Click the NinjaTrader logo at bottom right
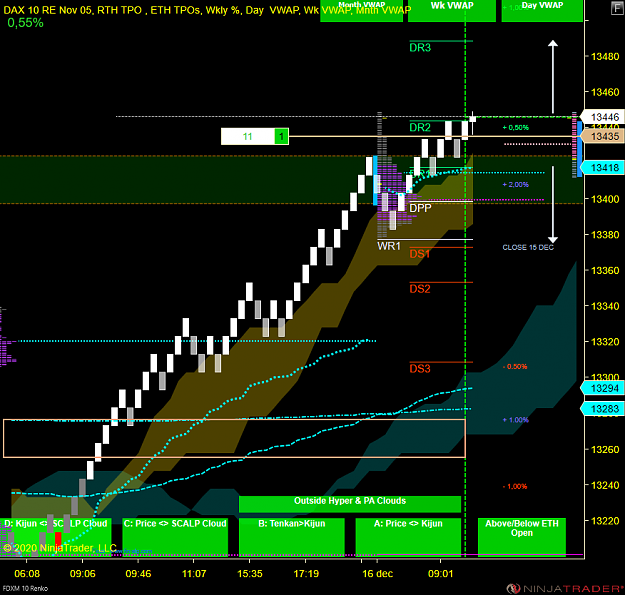 (x=565, y=588)
